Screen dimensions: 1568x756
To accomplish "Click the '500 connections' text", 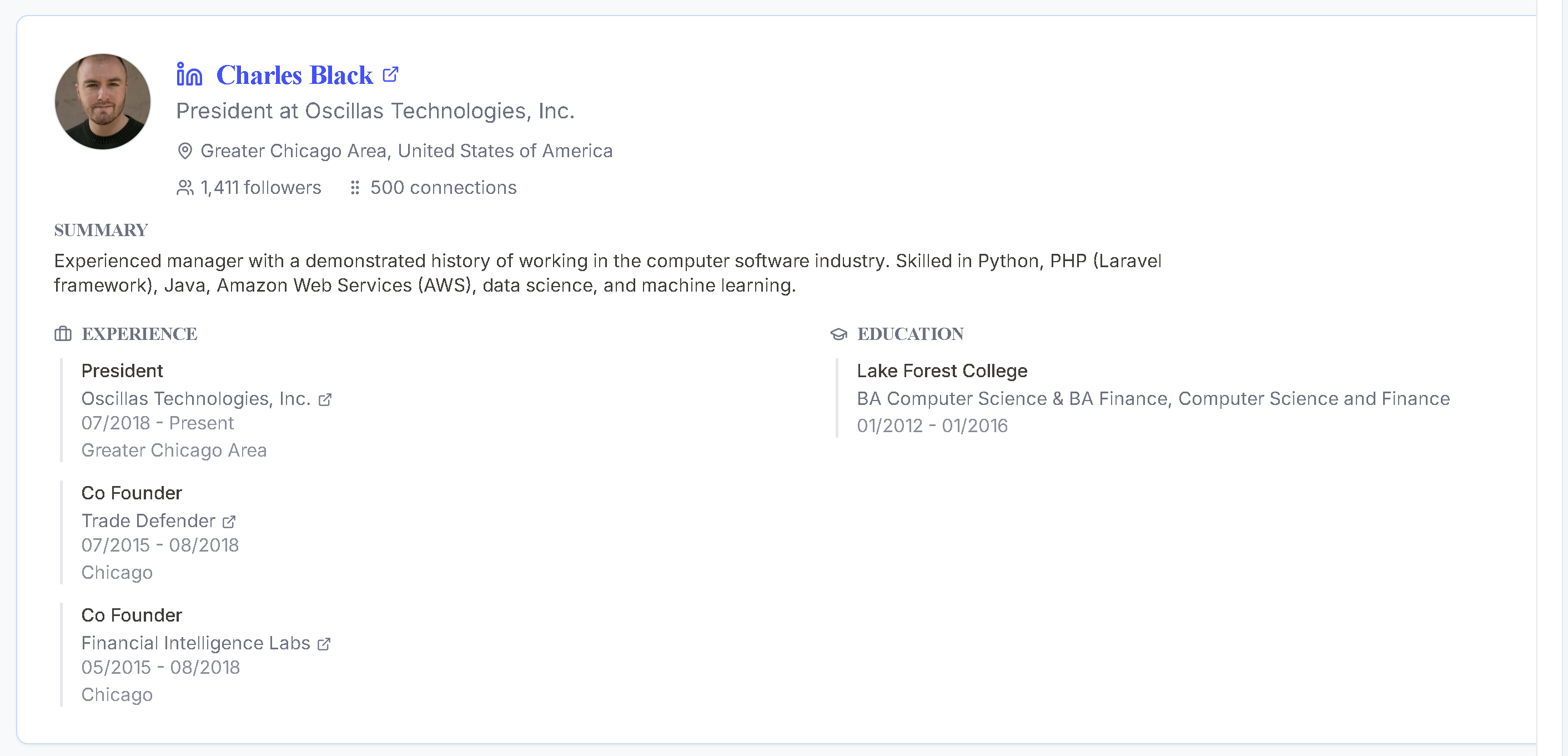I will click(443, 188).
